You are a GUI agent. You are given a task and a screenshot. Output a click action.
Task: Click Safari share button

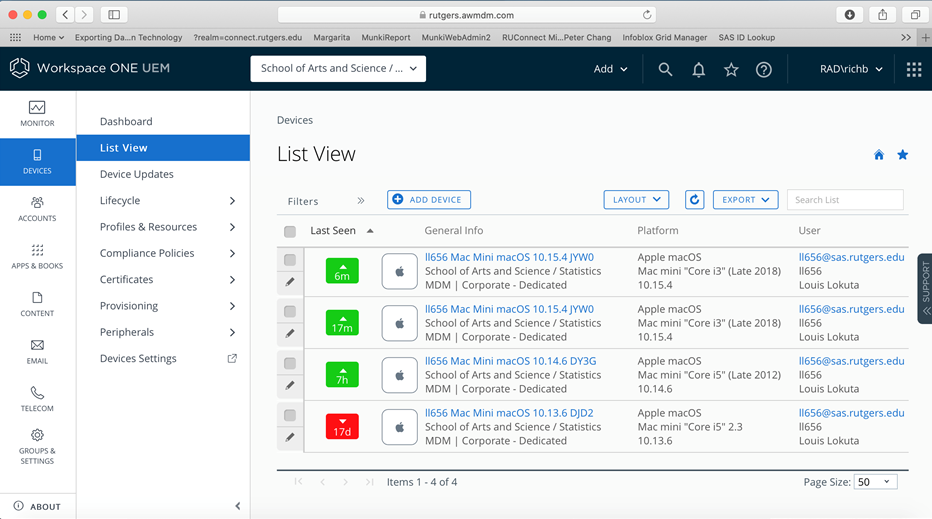(883, 15)
